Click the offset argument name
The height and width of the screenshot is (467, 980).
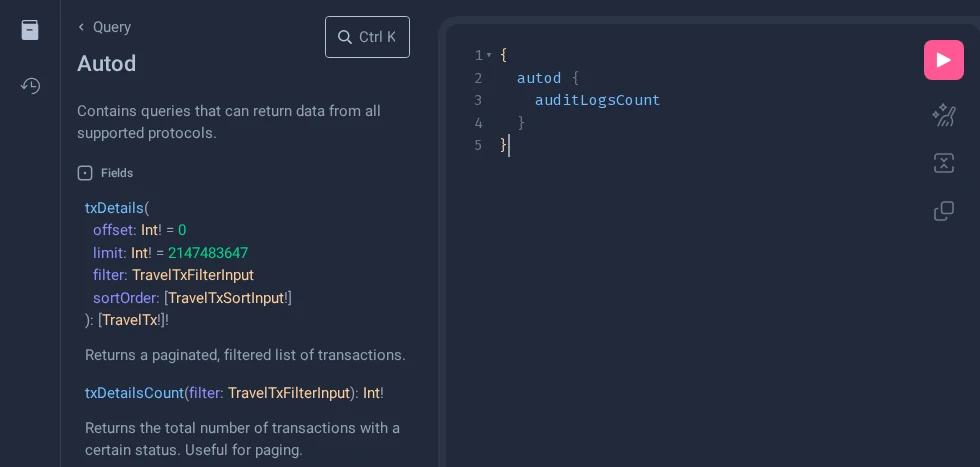(113, 230)
